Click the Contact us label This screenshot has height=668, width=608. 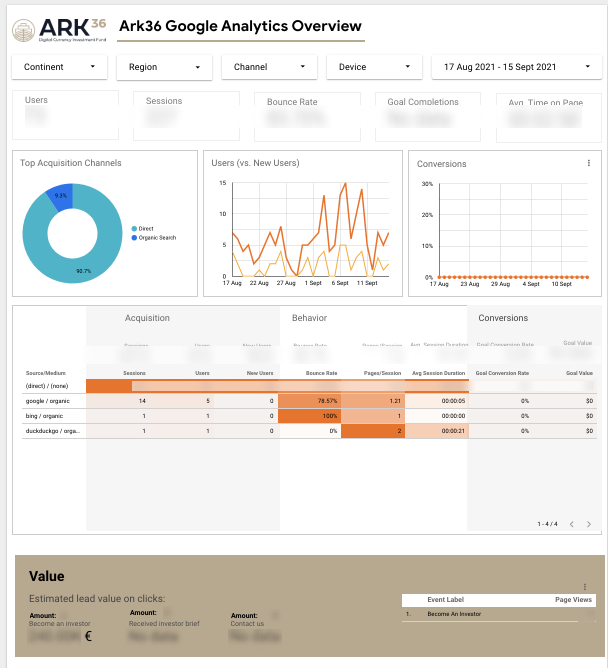coord(247,623)
